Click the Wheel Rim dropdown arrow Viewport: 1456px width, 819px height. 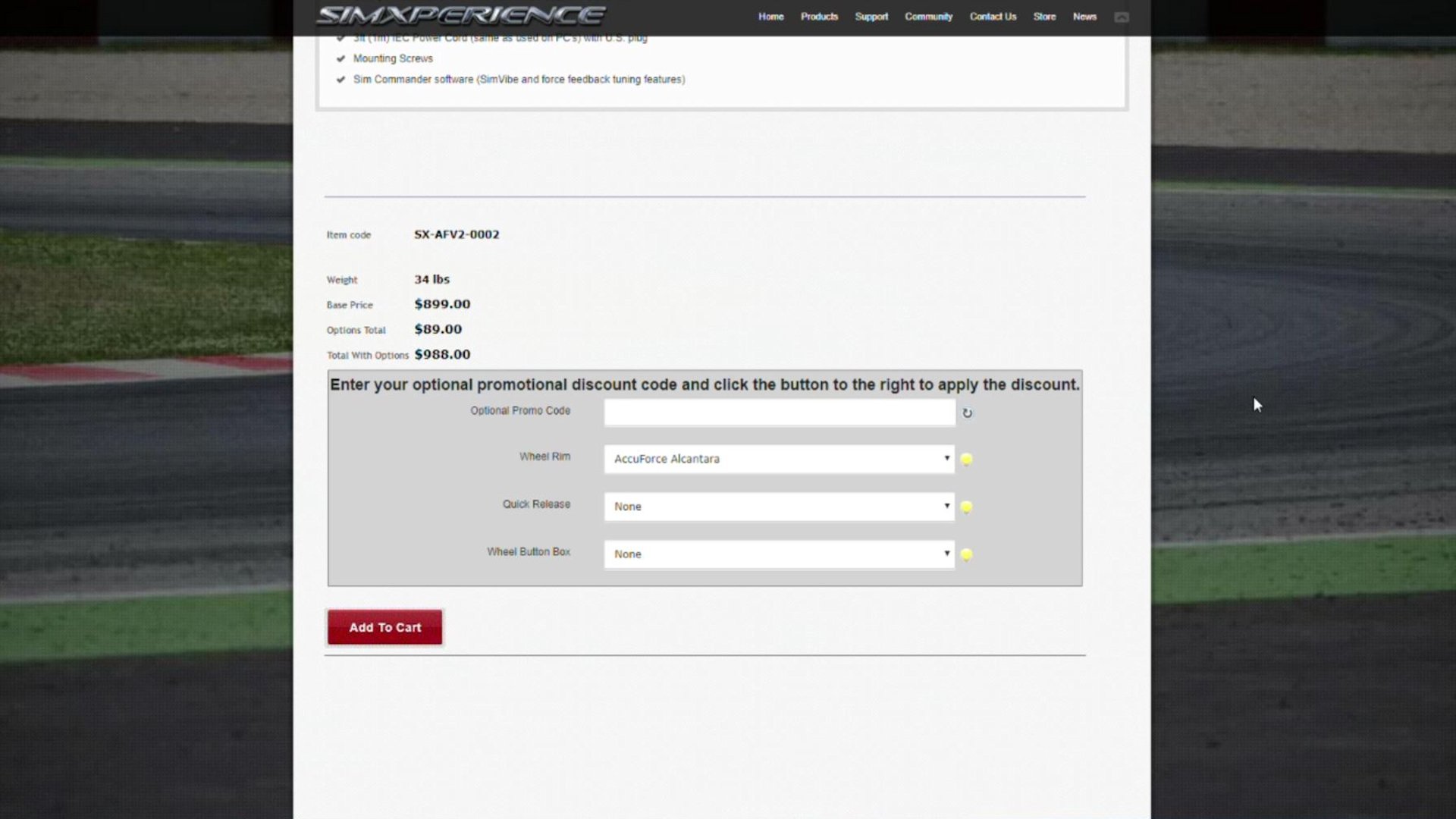[946, 458]
